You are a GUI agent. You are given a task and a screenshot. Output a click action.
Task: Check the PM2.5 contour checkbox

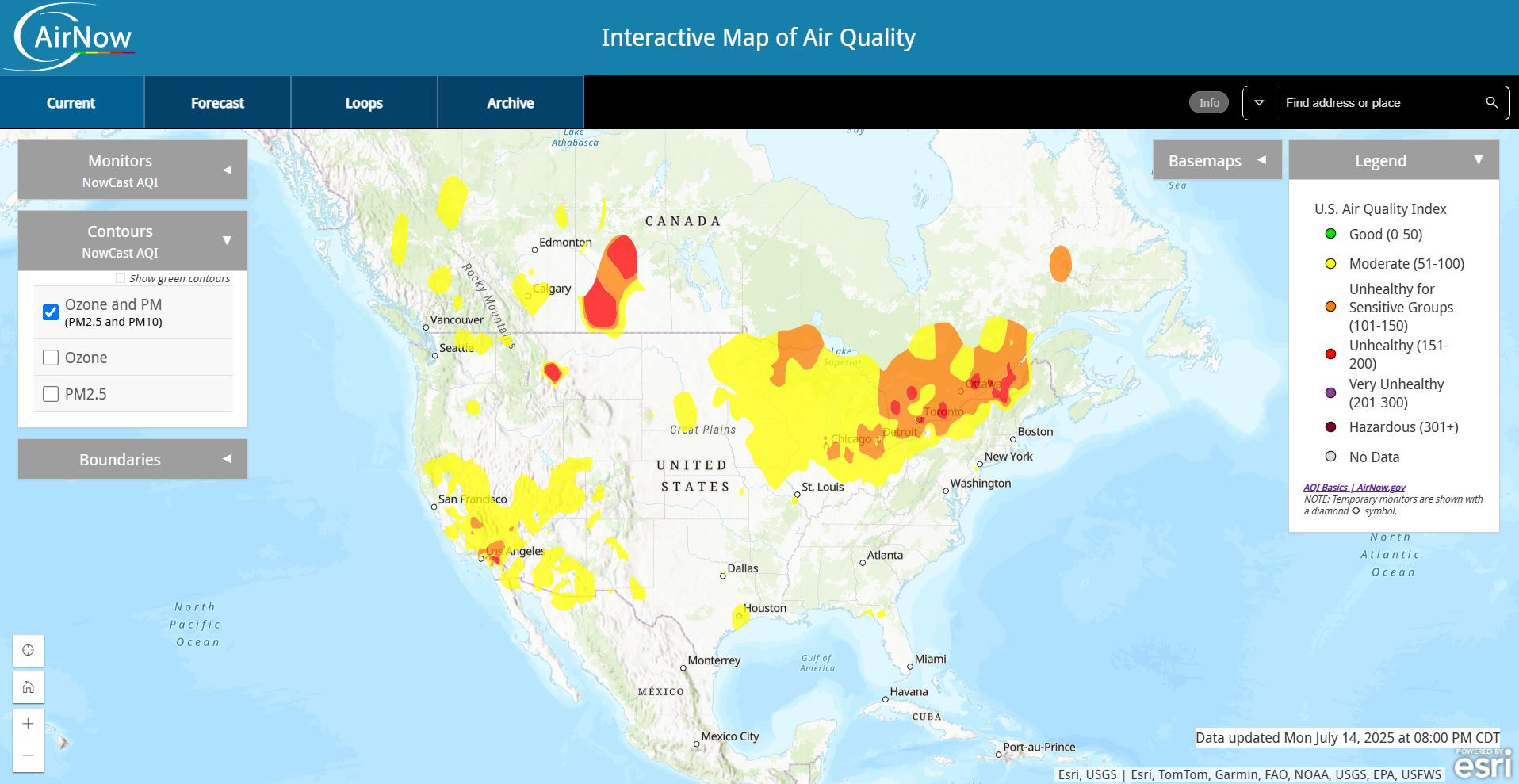click(51, 394)
